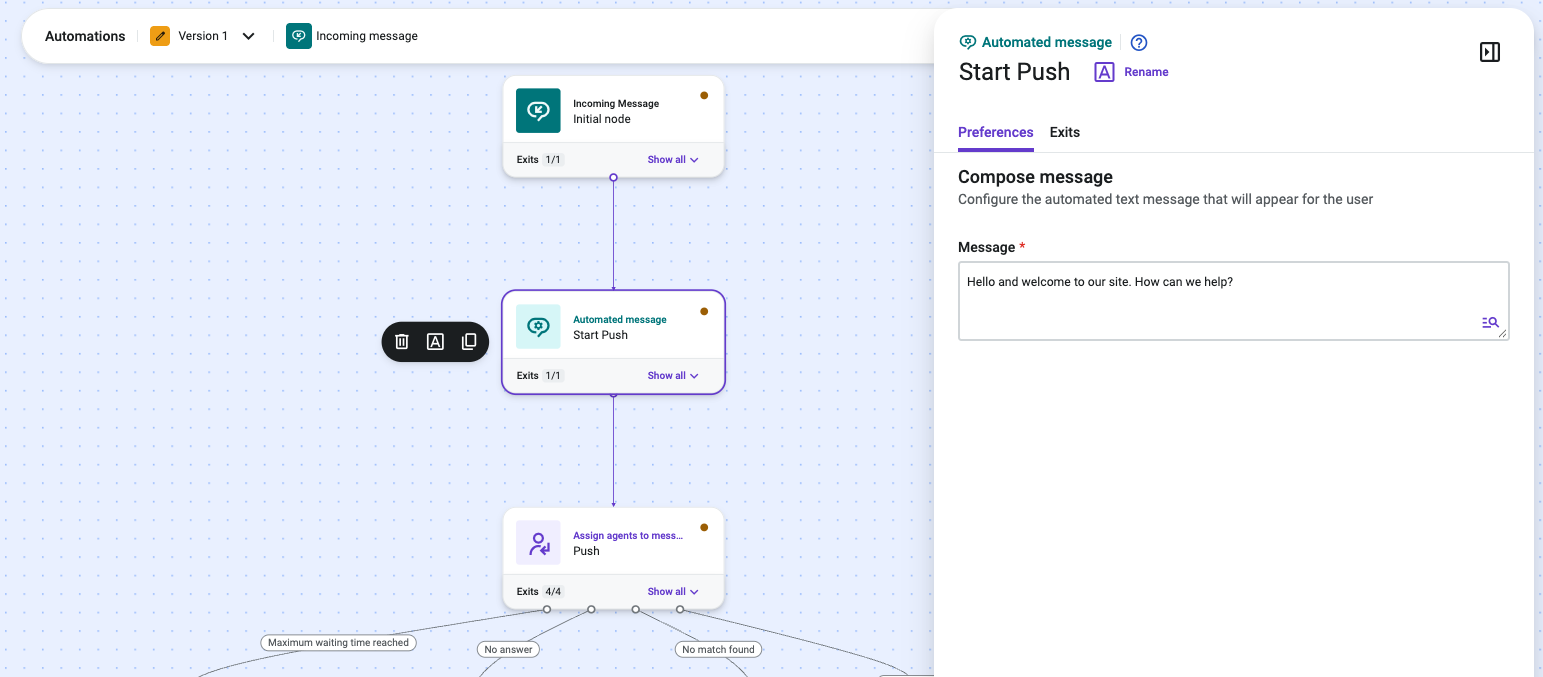Click the Initial node label on the canvas
This screenshot has height=677, width=1543.
[x=602, y=119]
